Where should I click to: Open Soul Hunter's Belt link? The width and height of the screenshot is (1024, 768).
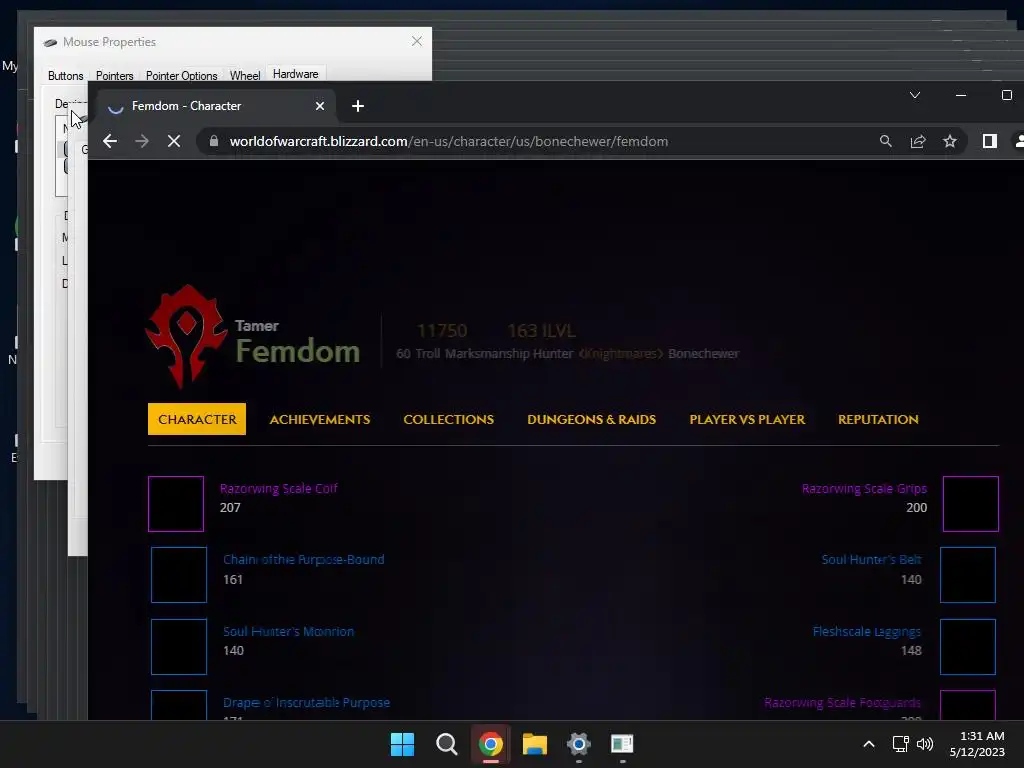point(871,560)
